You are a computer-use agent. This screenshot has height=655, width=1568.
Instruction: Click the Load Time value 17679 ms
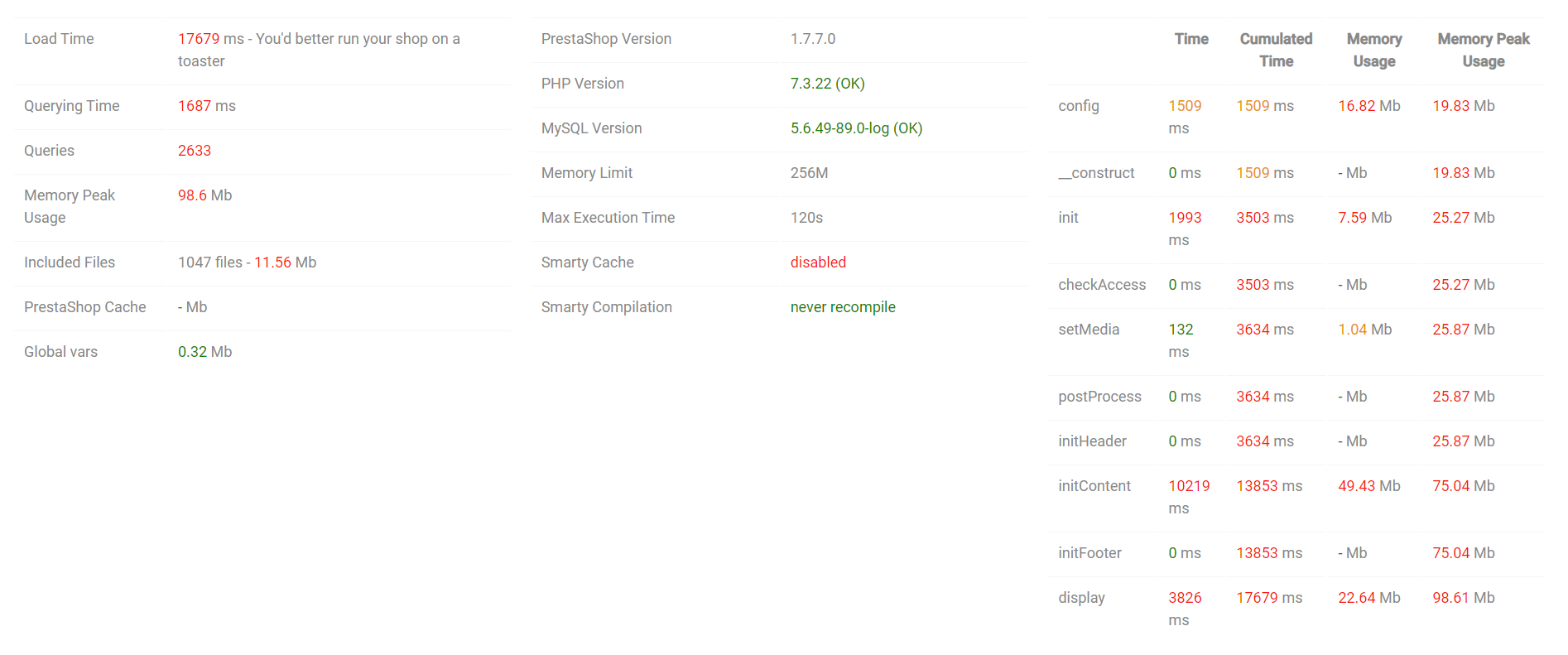point(211,39)
